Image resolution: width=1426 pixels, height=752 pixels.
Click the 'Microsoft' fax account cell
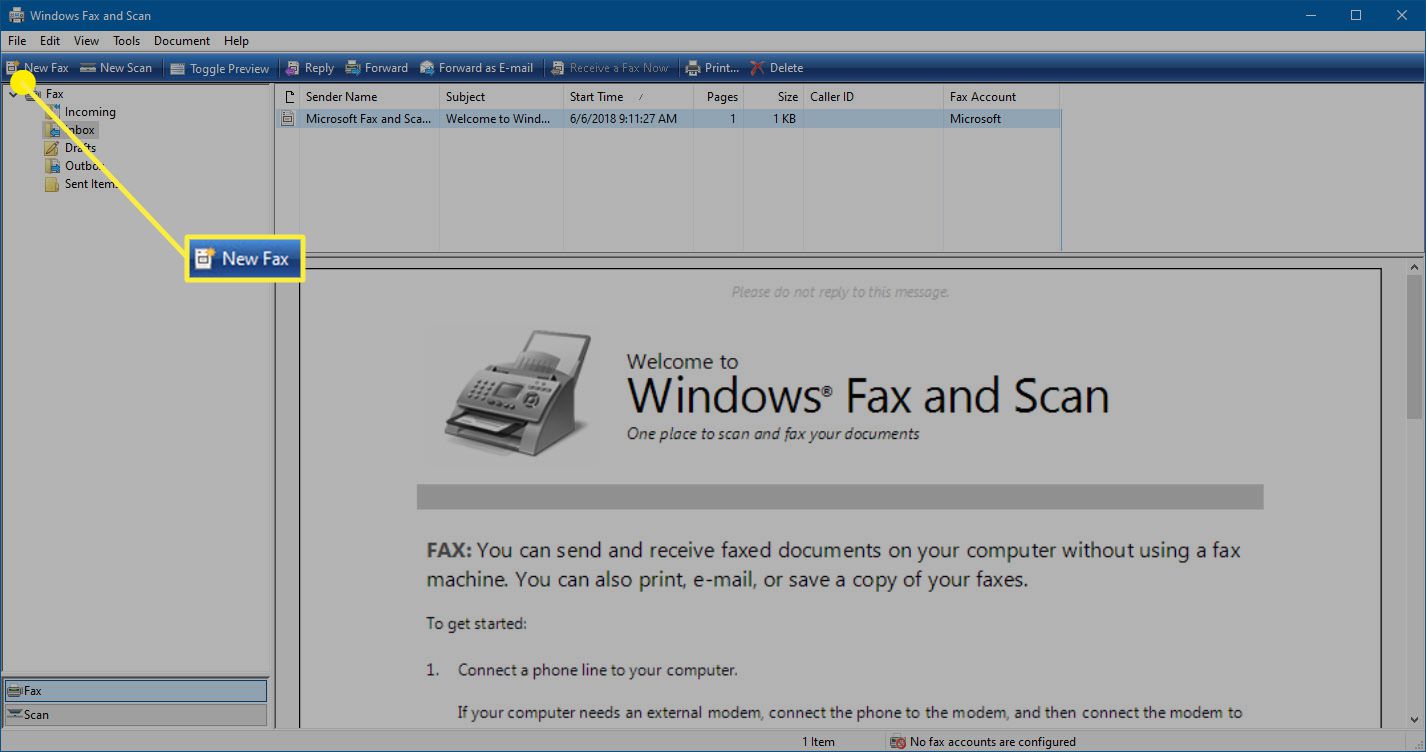(975, 118)
